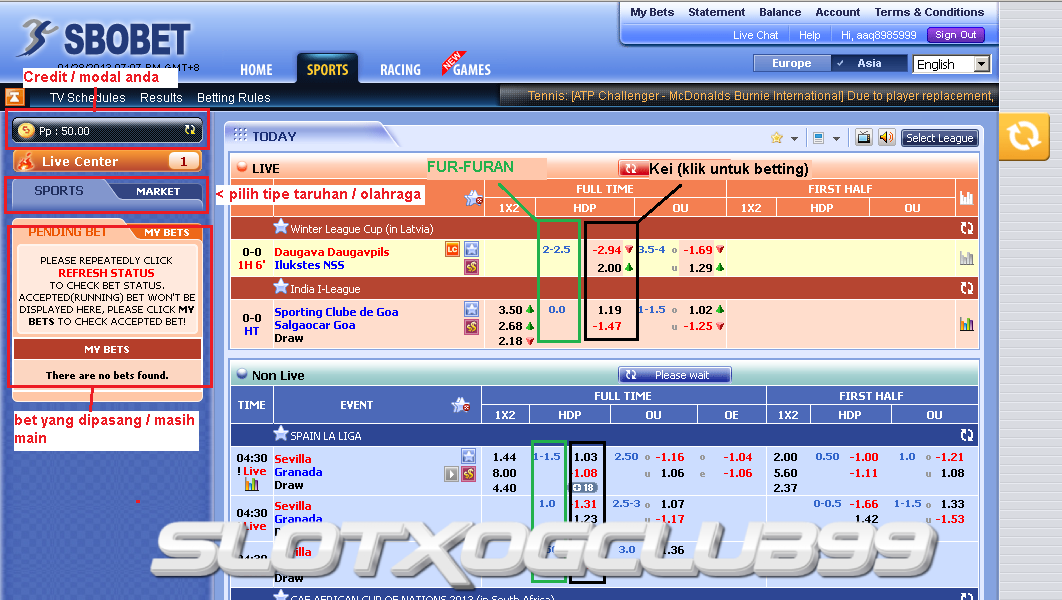Screen dimensions: 1062x600
Task: Open the Live Center button
Action: click(x=107, y=161)
